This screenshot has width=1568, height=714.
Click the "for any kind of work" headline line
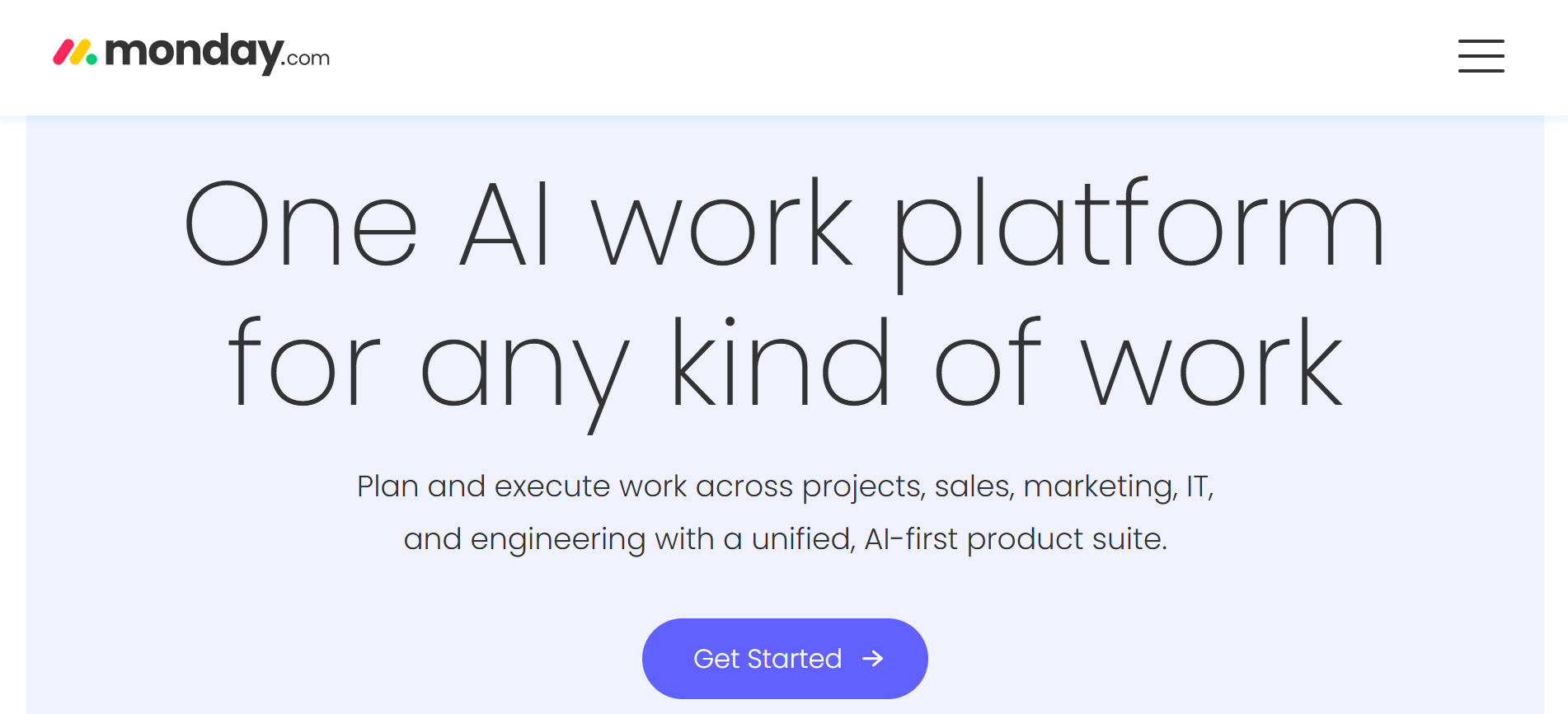(783, 364)
